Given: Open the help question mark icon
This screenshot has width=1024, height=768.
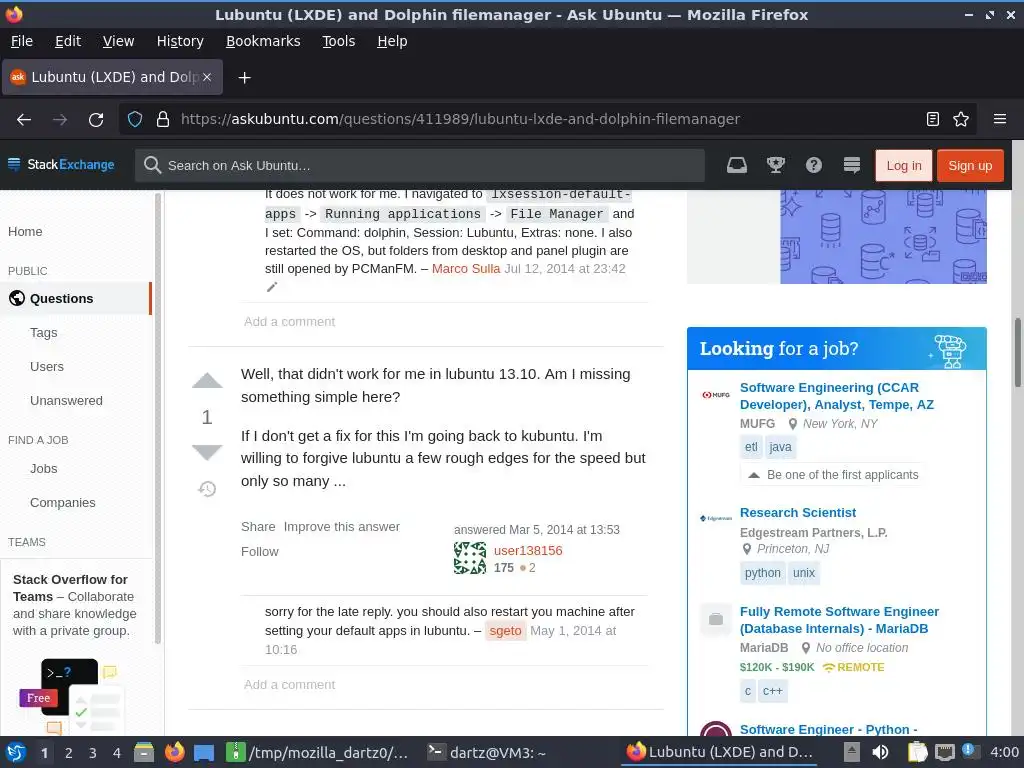Looking at the screenshot, I should tap(813, 165).
